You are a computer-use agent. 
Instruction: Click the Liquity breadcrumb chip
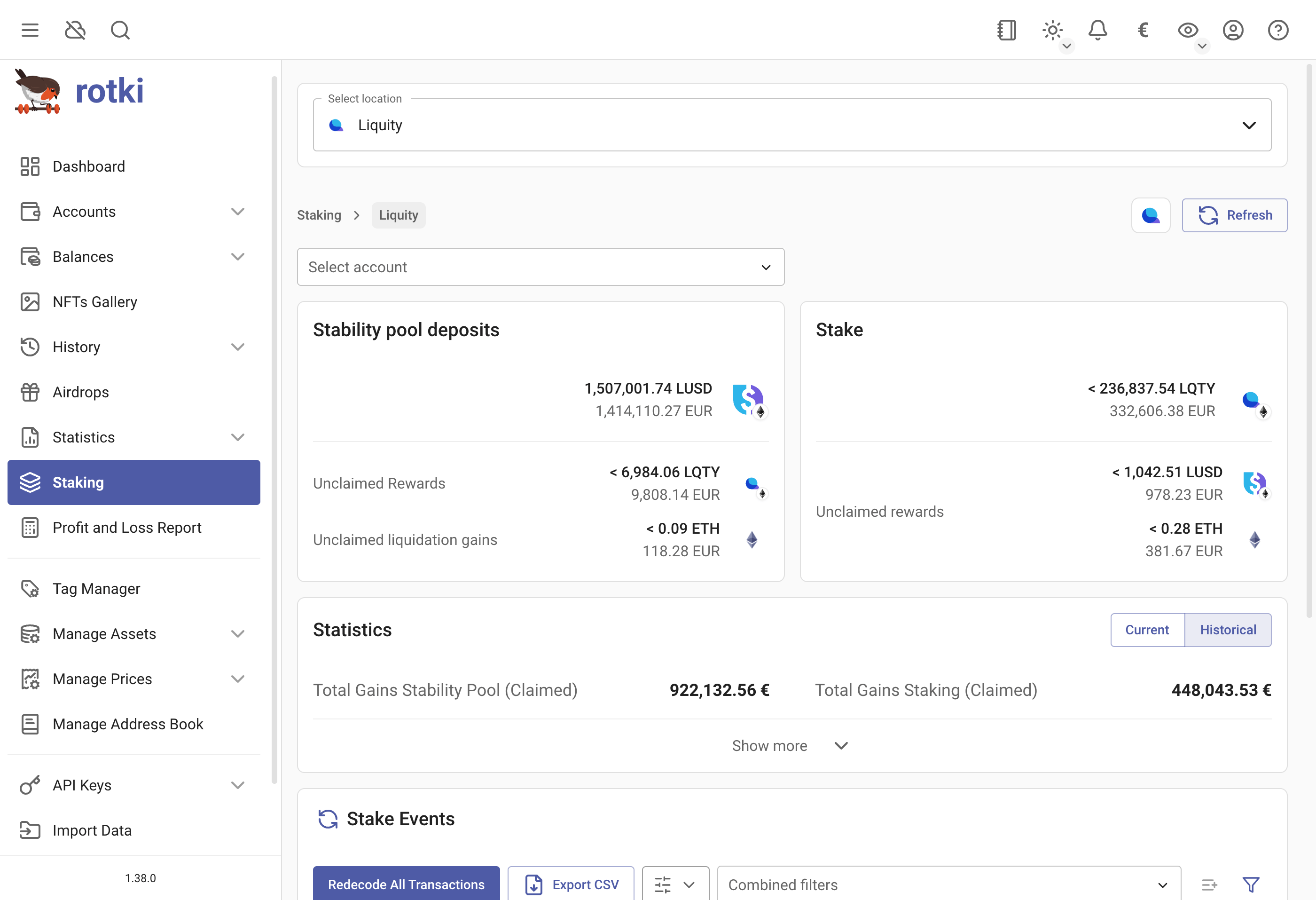[x=399, y=215]
